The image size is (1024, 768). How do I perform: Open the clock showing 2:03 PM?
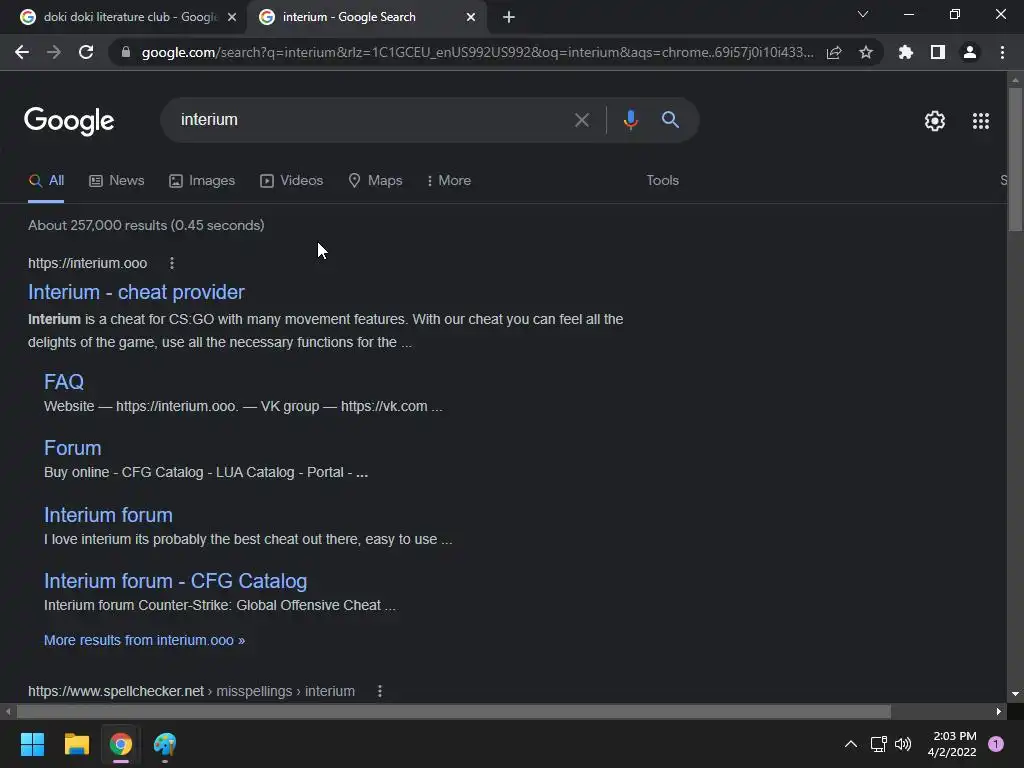point(952,744)
